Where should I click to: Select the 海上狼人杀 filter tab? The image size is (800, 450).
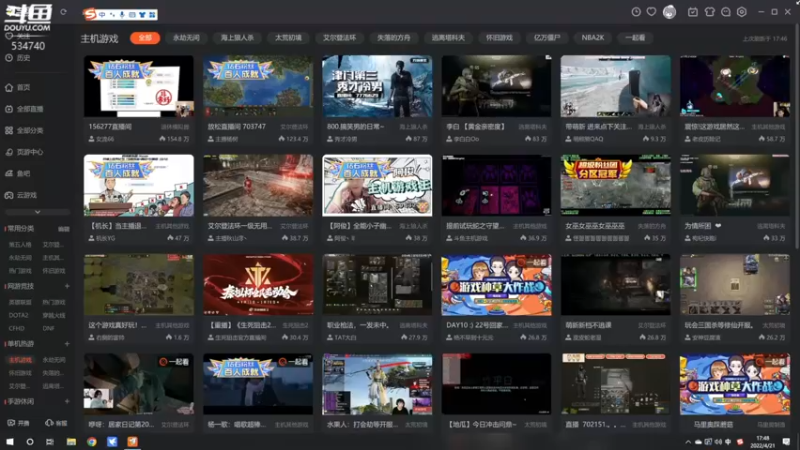[x=237, y=38]
